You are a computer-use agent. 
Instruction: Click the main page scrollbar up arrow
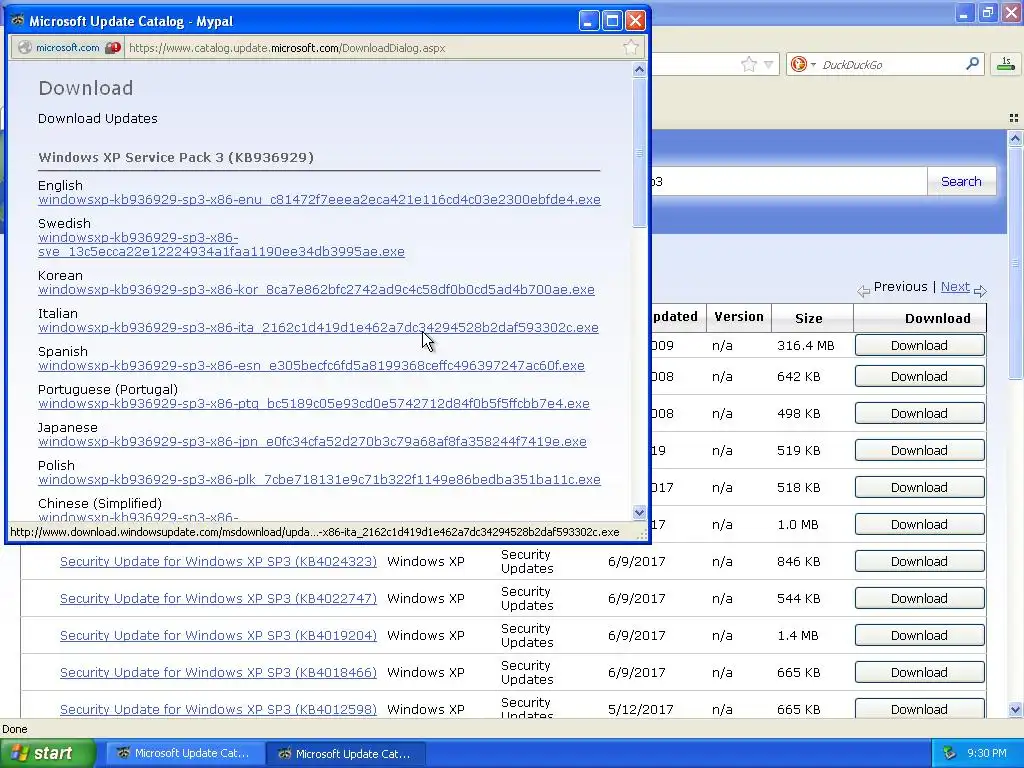coord(1015,138)
